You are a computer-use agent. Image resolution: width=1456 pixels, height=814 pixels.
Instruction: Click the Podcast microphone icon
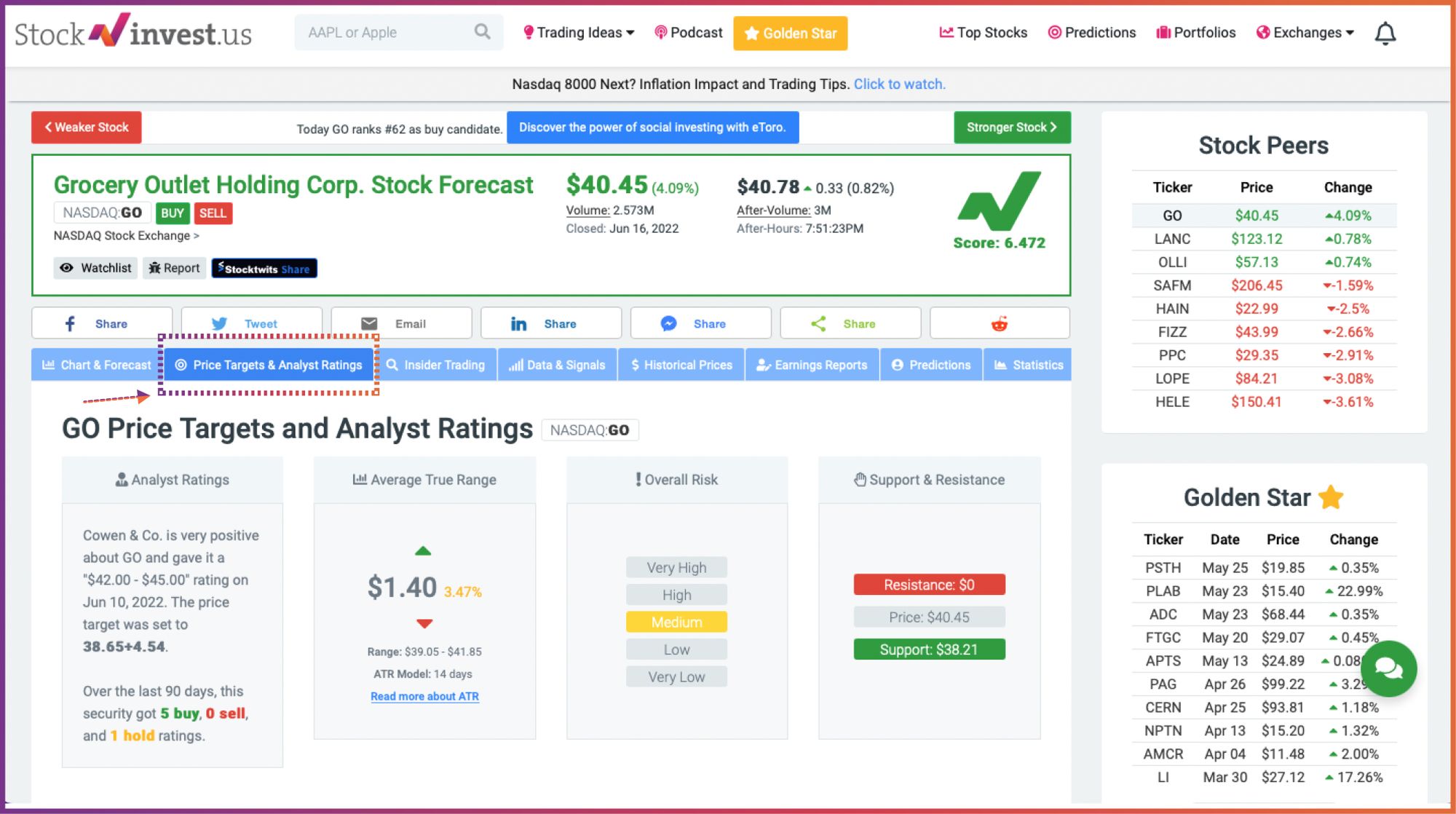(660, 33)
